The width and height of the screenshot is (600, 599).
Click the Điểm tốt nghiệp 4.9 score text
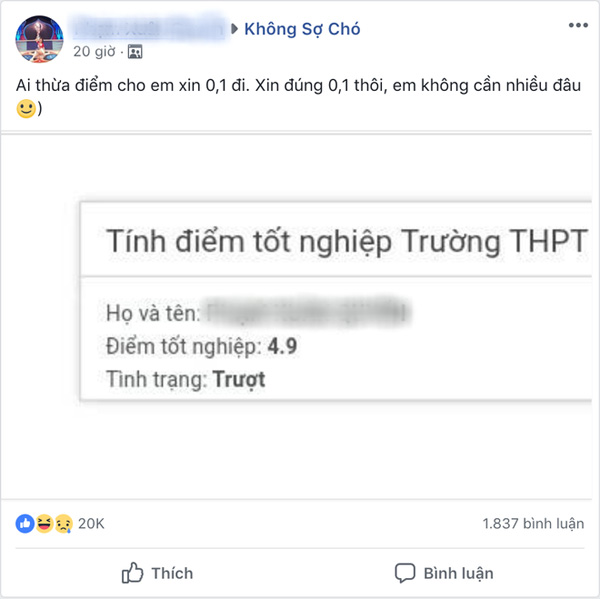tap(201, 346)
